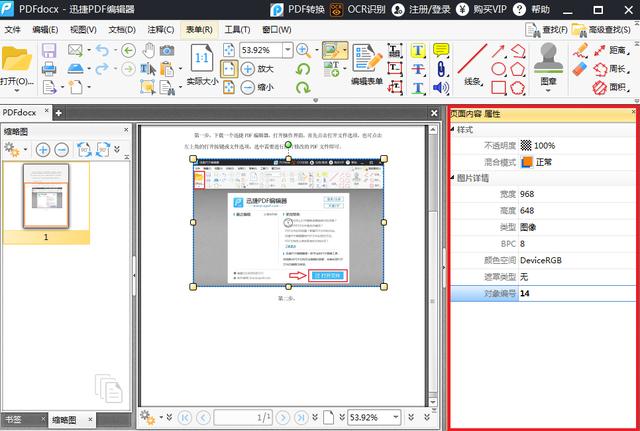Rotate page clockwise

(x=303, y=87)
